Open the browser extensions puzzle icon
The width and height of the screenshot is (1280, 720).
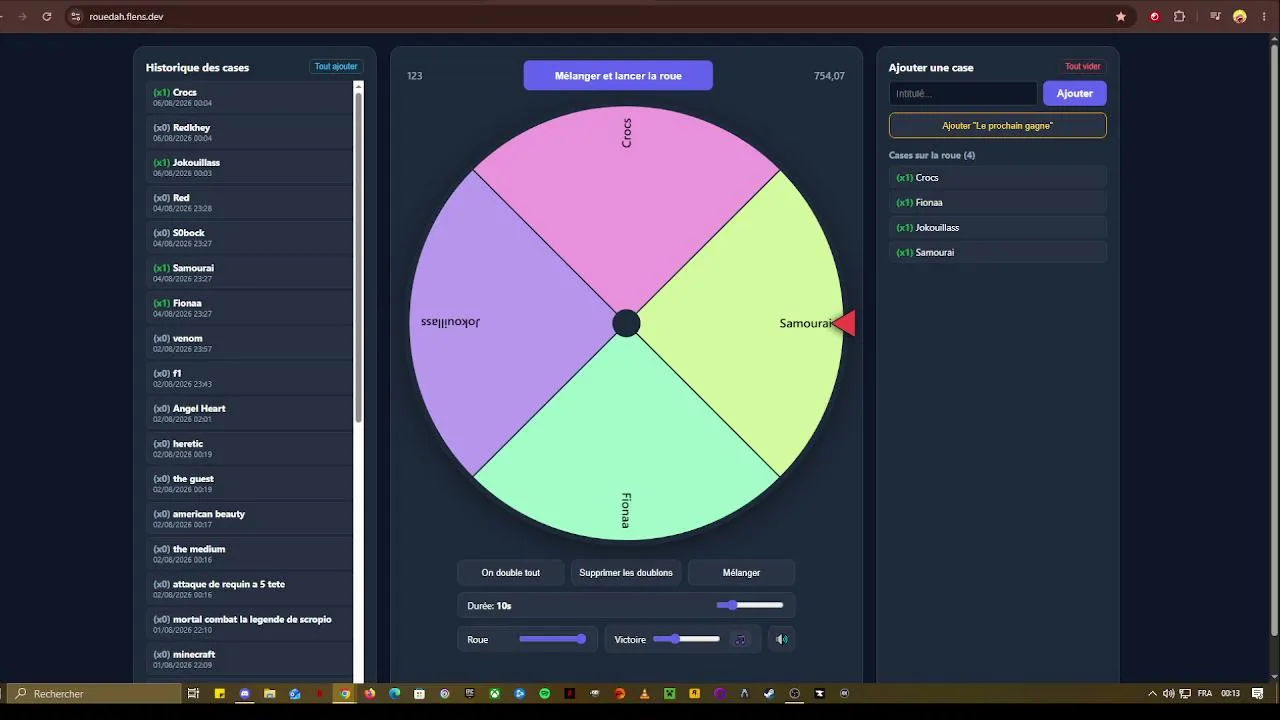tap(1179, 16)
